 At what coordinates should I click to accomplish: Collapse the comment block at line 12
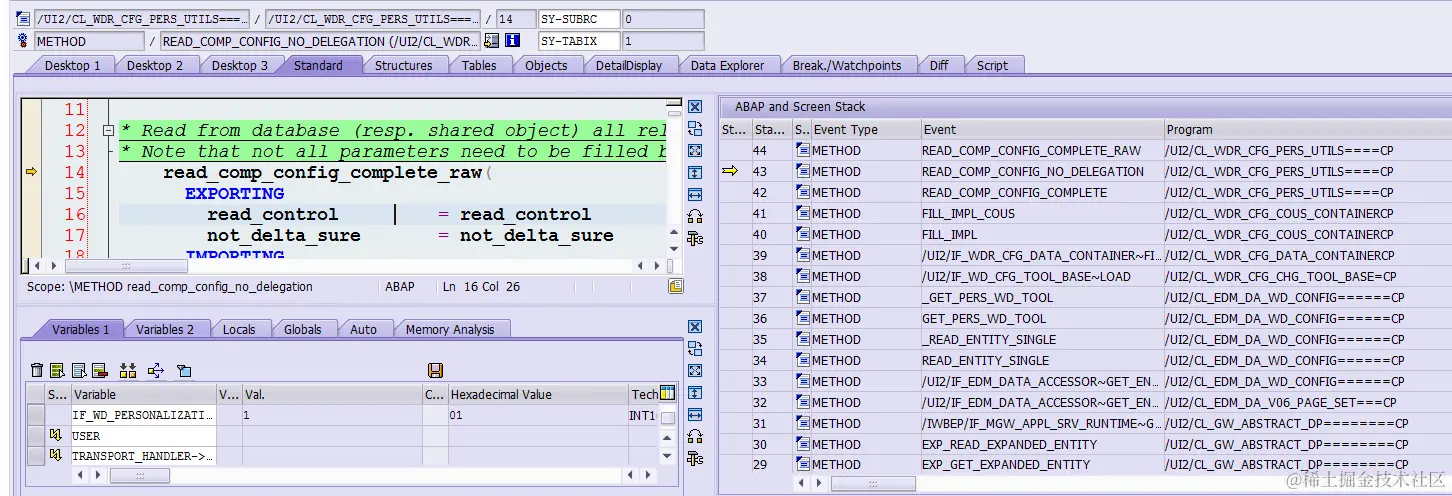(108, 131)
